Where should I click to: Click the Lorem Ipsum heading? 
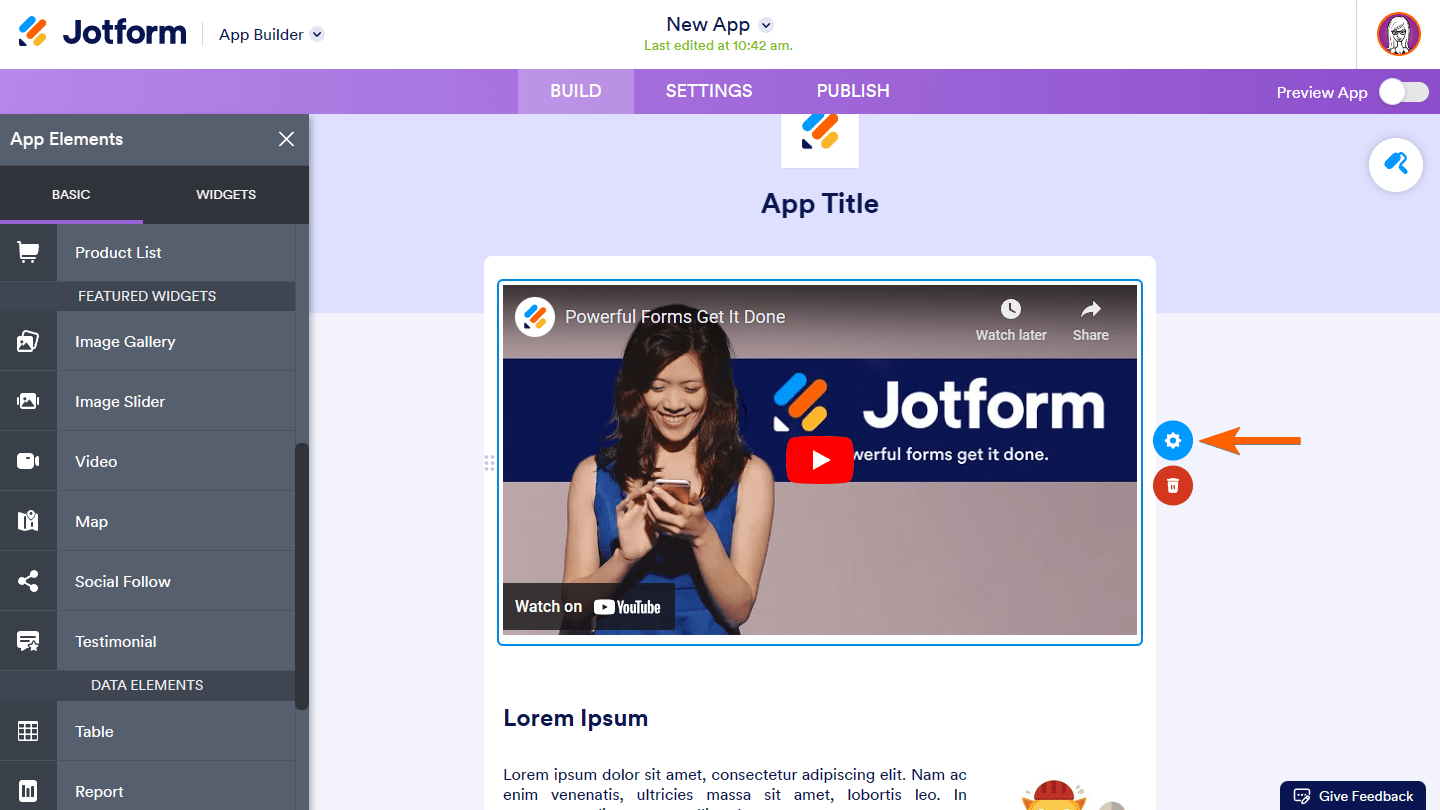click(576, 718)
